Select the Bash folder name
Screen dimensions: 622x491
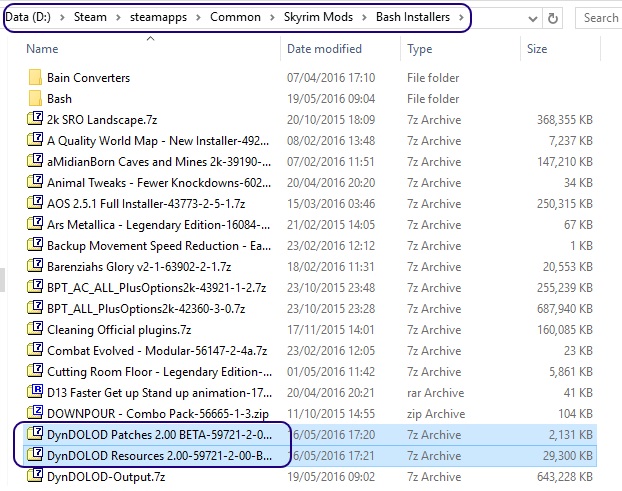pos(60,99)
